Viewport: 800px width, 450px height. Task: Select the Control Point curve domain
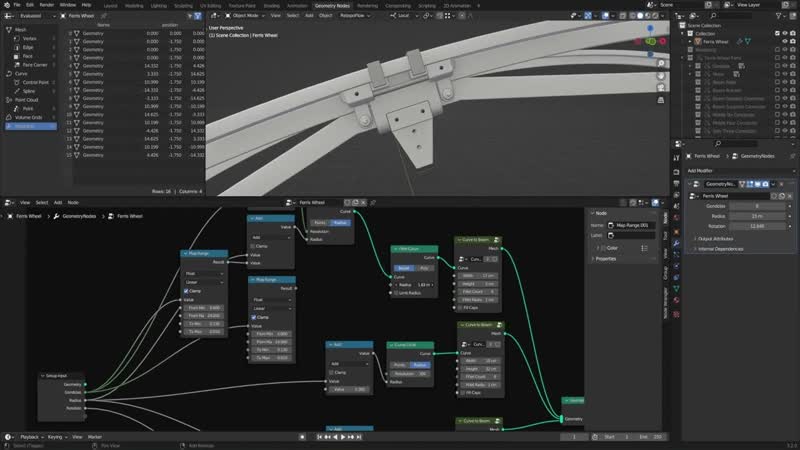36,82
